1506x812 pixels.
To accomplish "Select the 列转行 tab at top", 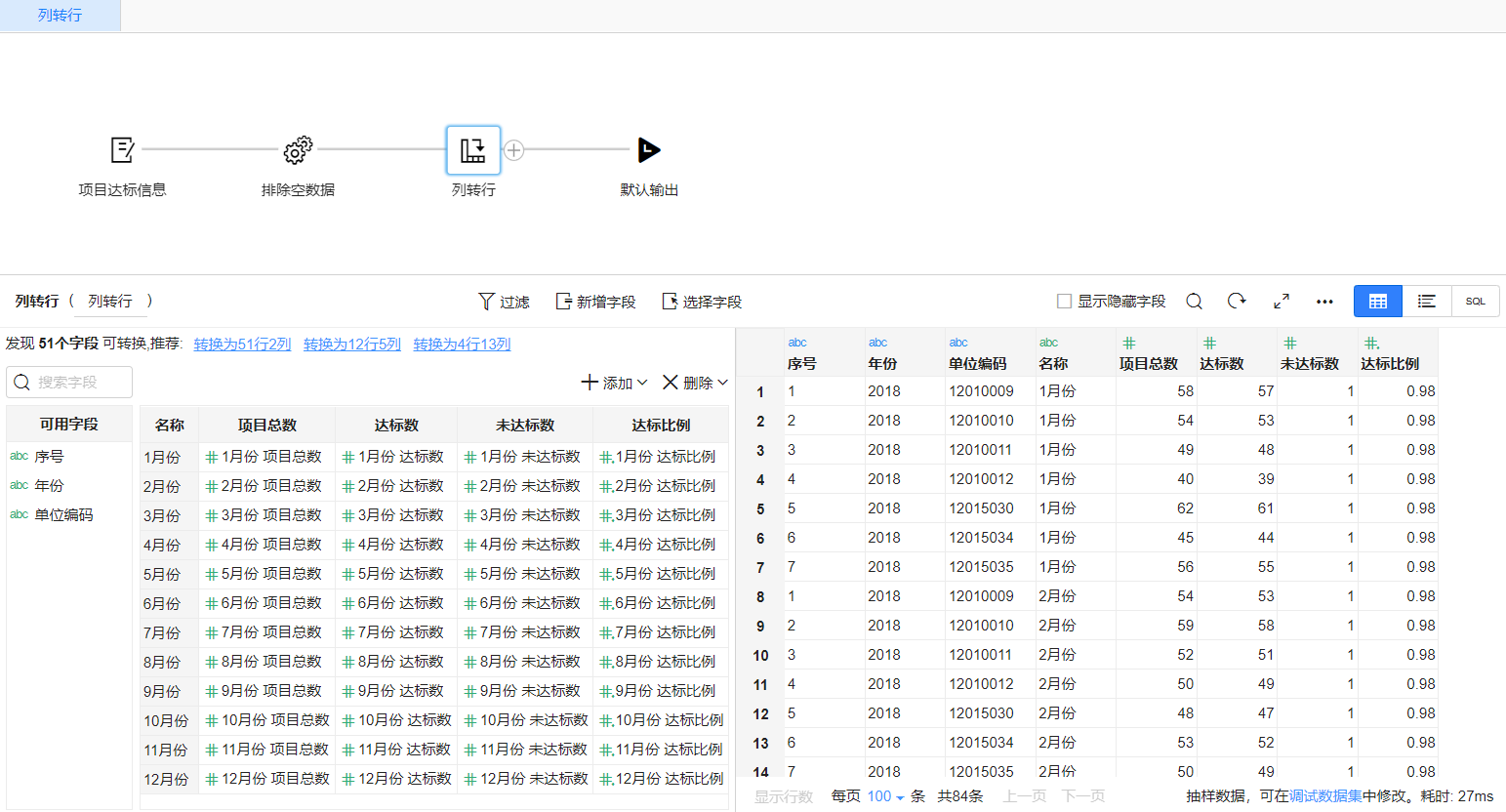I will pos(60,15).
